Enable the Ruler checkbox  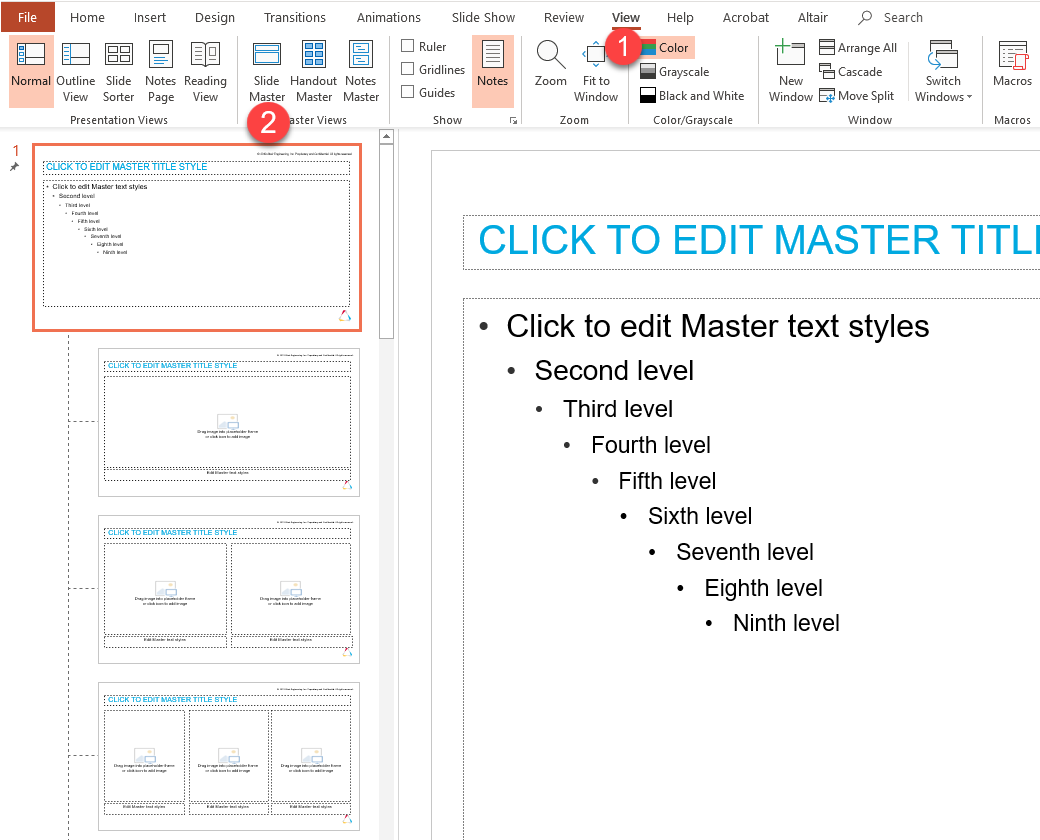[408, 46]
